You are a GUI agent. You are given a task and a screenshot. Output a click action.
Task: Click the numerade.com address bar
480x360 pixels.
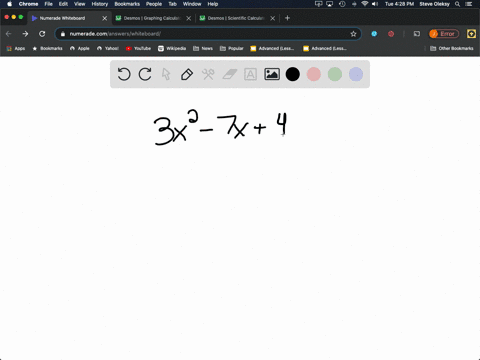click(207, 34)
